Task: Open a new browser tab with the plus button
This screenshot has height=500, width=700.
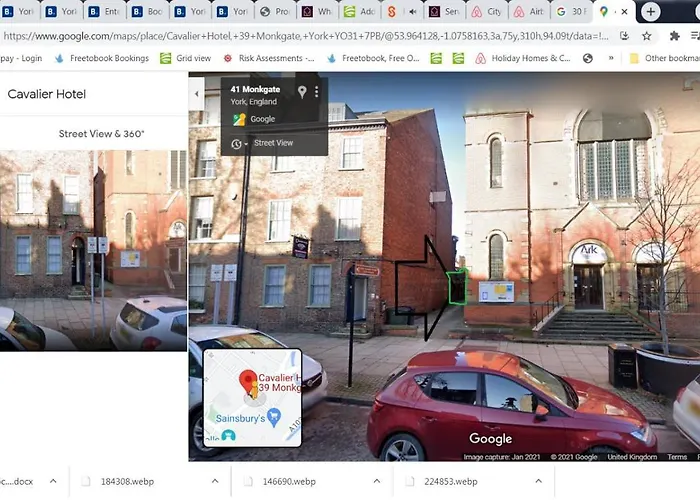Action: [651, 12]
